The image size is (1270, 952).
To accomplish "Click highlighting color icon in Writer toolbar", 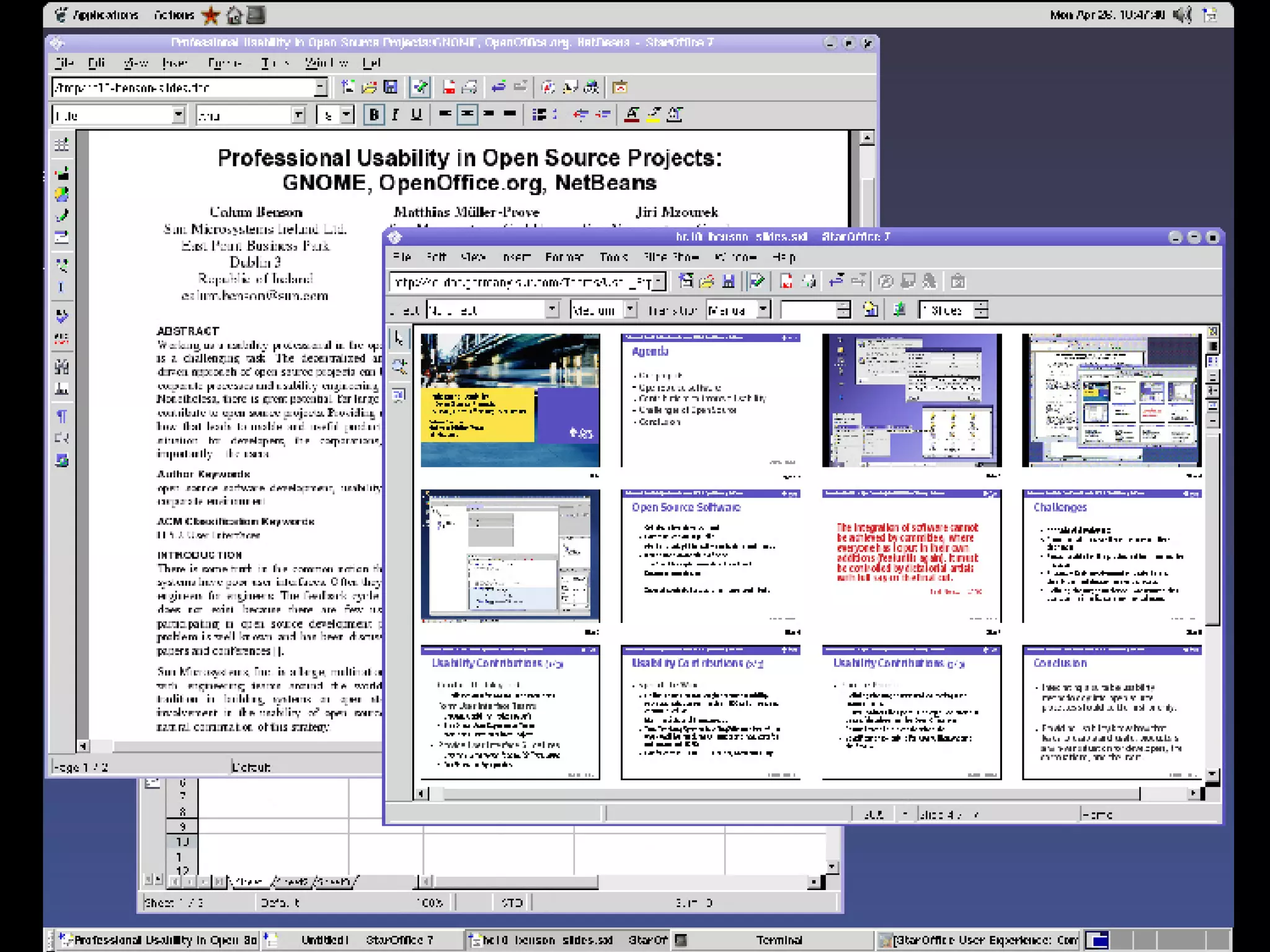I will (x=653, y=115).
